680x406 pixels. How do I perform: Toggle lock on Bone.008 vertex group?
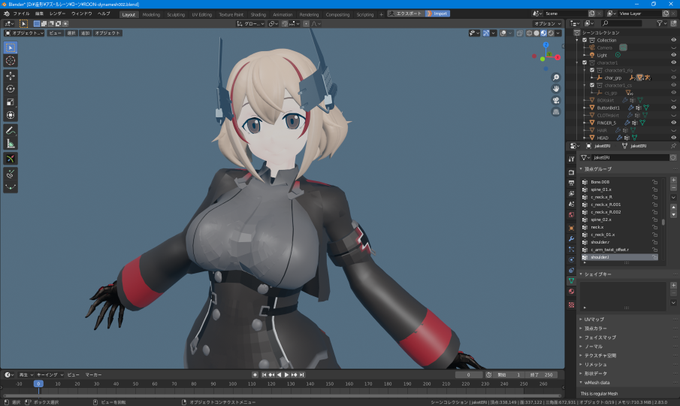(655, 182)
